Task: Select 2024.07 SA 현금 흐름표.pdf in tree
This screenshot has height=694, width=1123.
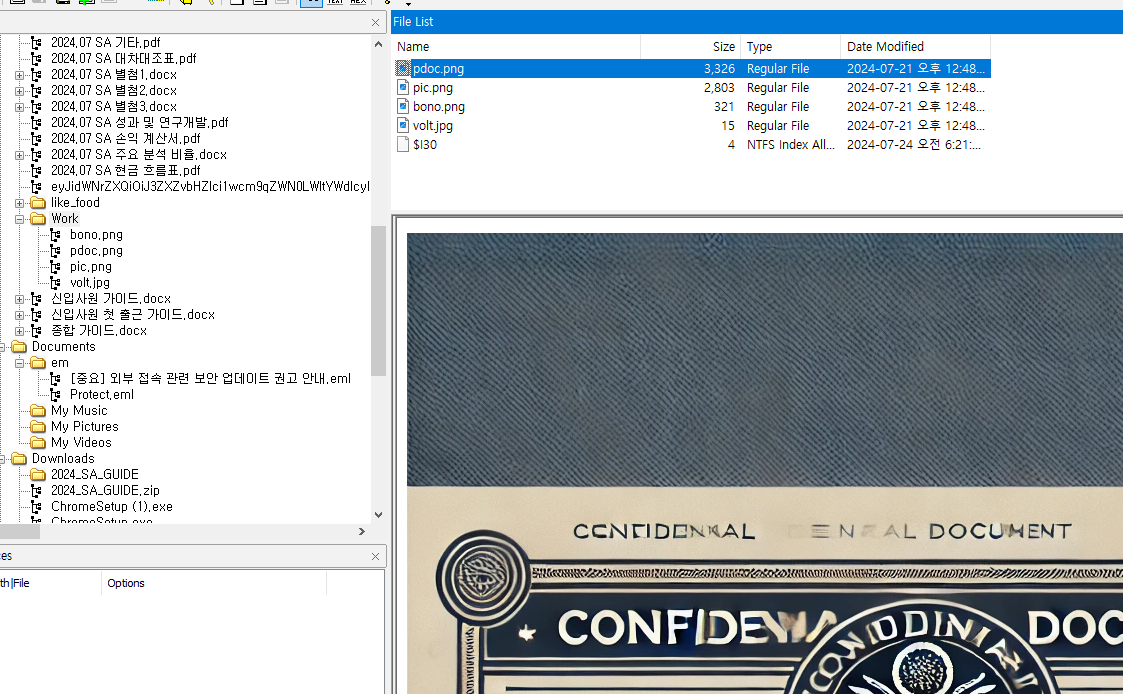Action: (x=125, y=170)
